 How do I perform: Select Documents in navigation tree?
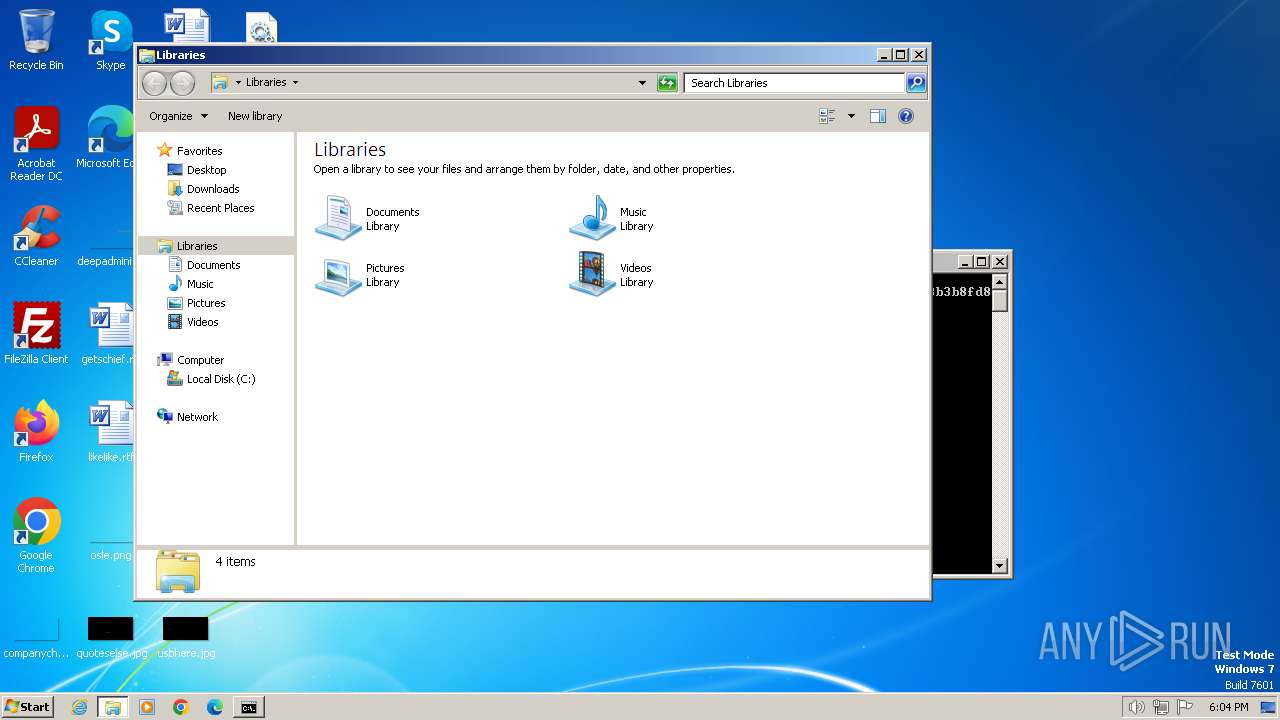pyautogui.click(x=213, y=265)
